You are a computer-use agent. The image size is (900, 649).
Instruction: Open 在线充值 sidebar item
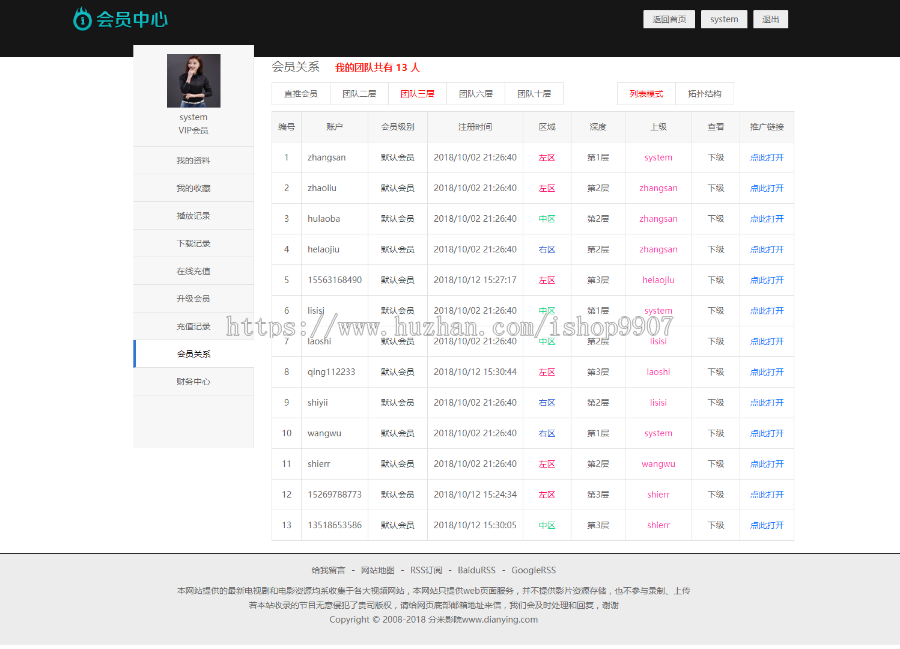(x=193, y=271)
